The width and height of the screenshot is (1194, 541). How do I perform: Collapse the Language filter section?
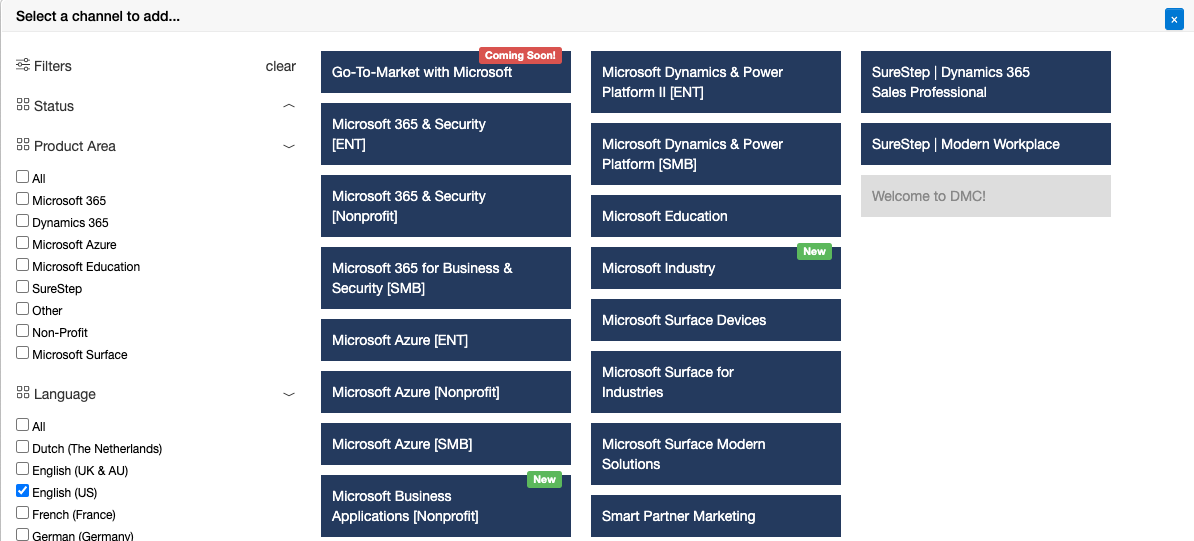(289, 394)
